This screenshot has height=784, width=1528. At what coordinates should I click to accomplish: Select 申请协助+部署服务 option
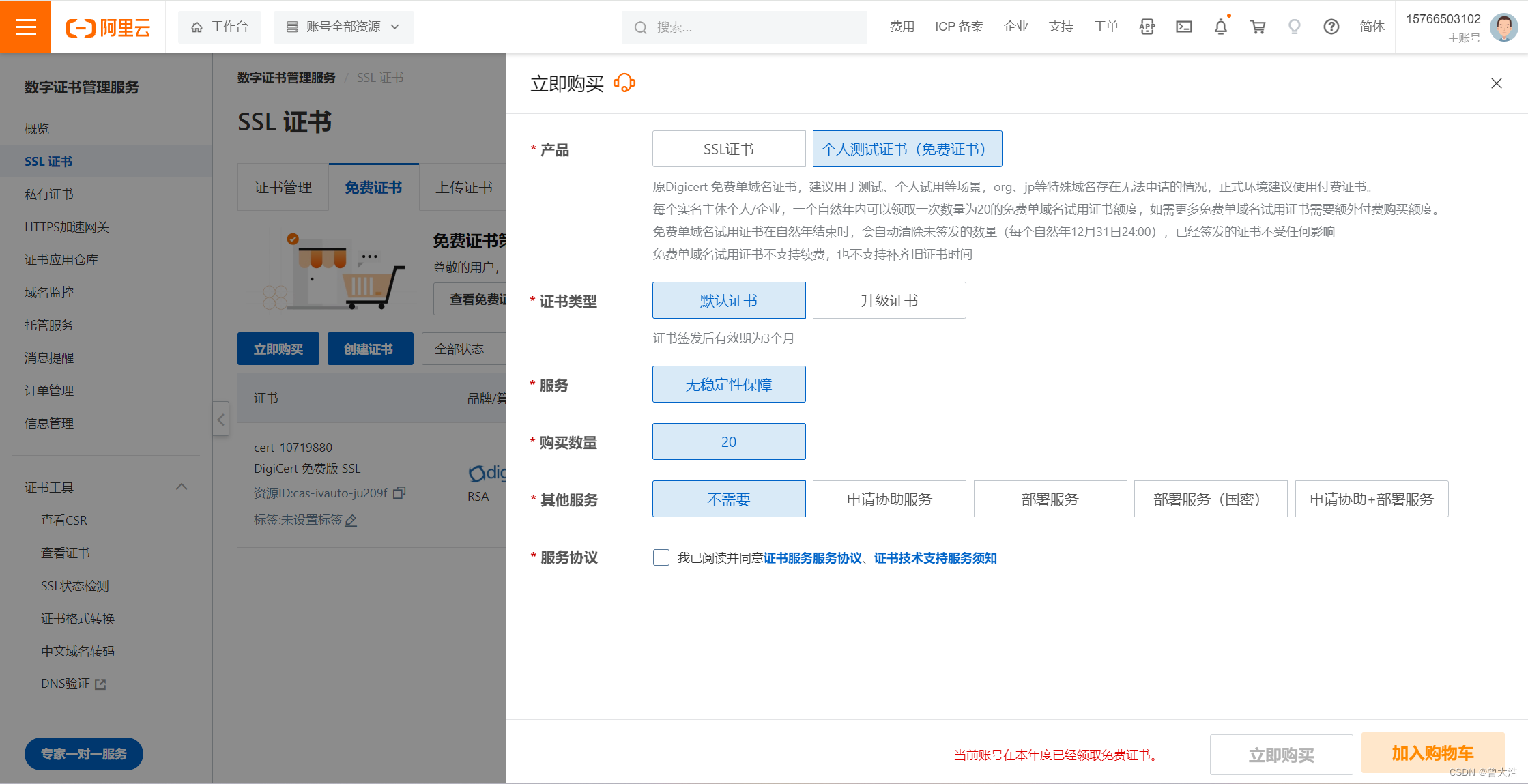(1372, 499)
